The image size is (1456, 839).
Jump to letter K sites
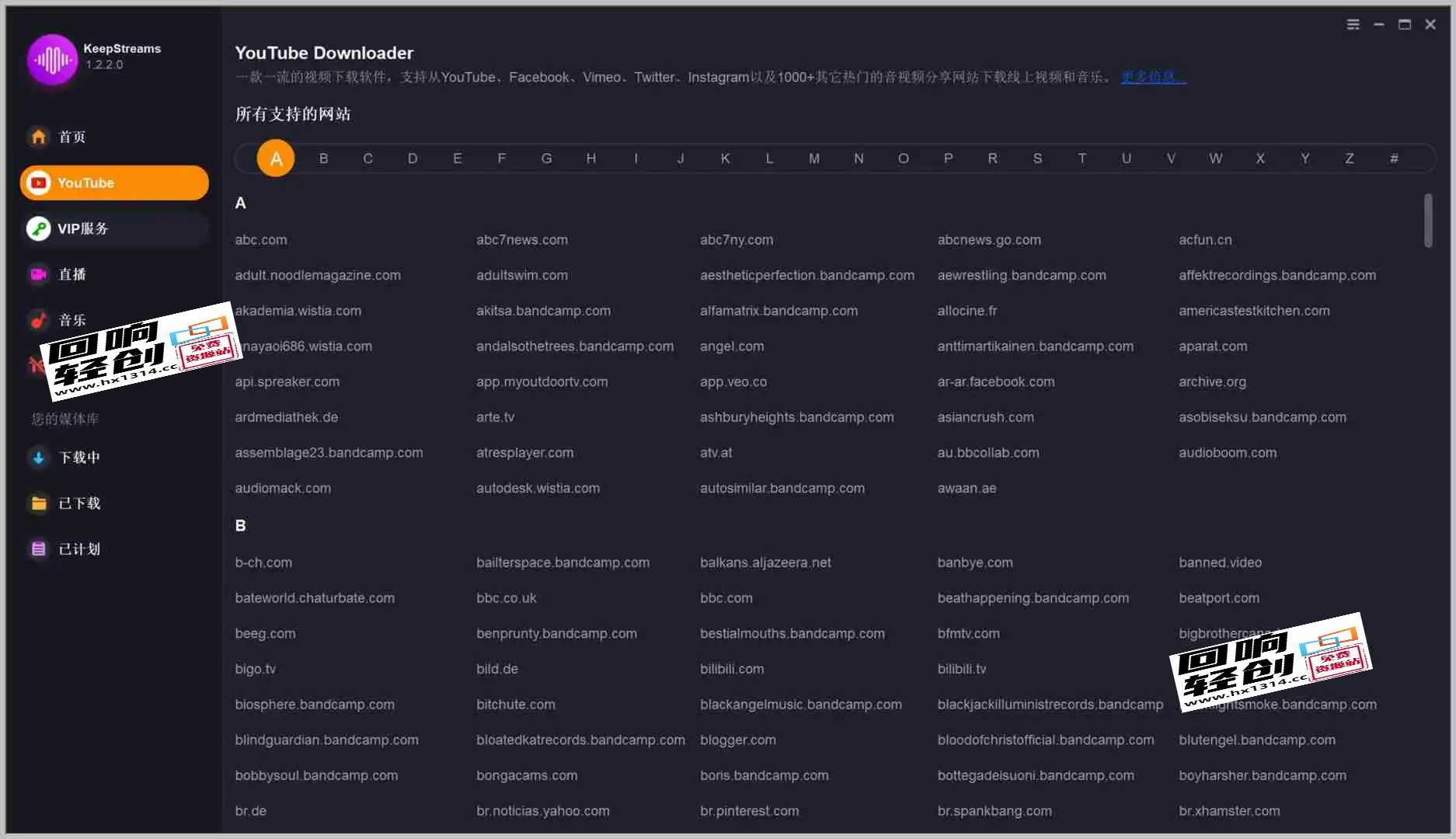(725, 158)
